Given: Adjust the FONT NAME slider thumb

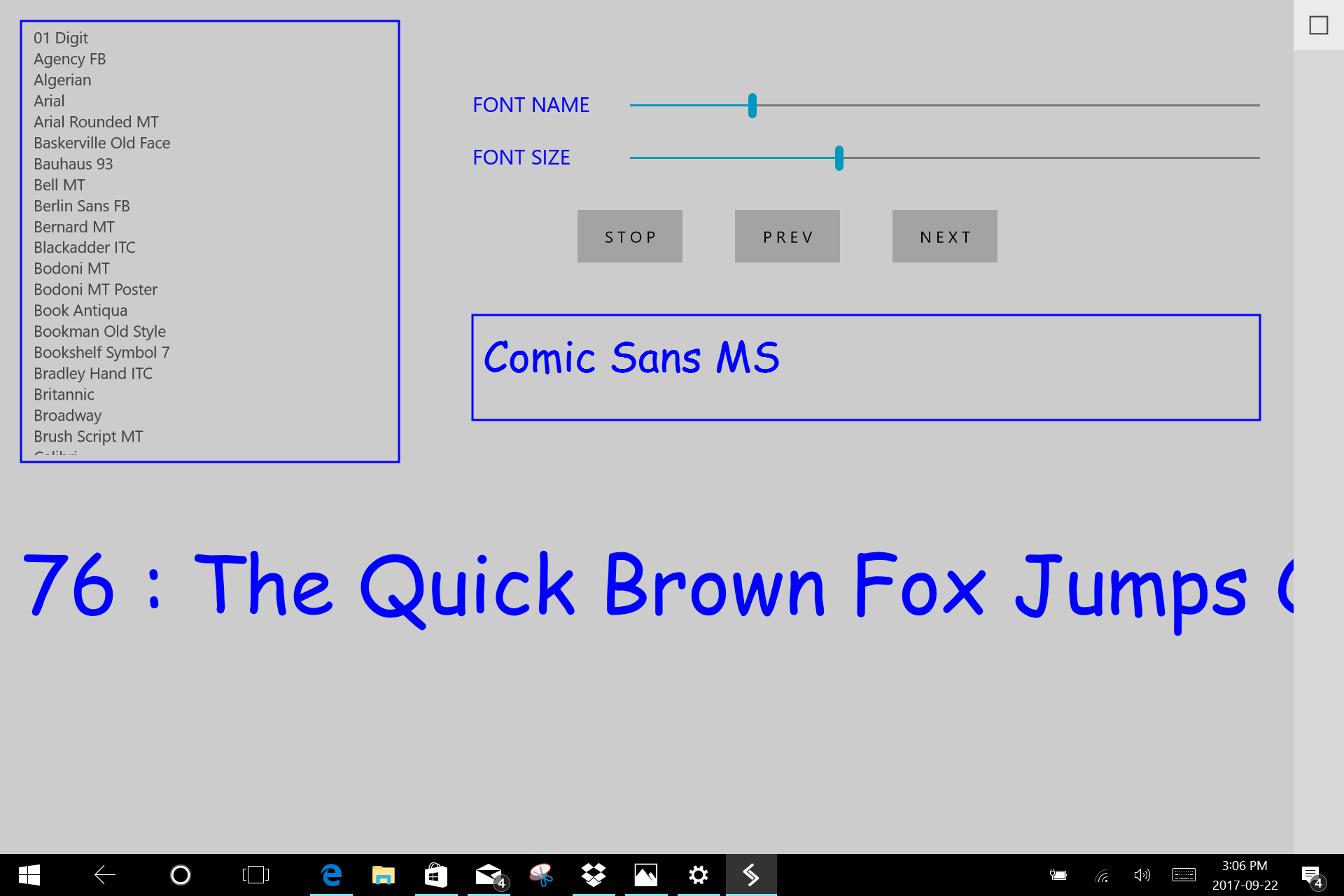Looking at the screenshot, I should (x=752, y=105).
